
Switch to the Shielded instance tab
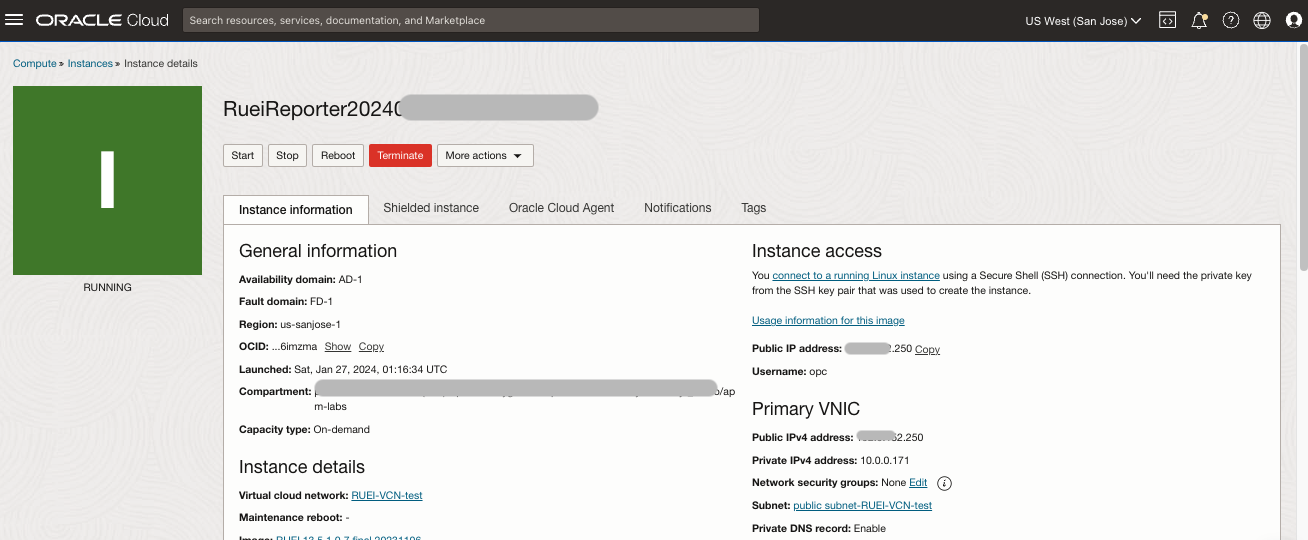pos(431,208)
